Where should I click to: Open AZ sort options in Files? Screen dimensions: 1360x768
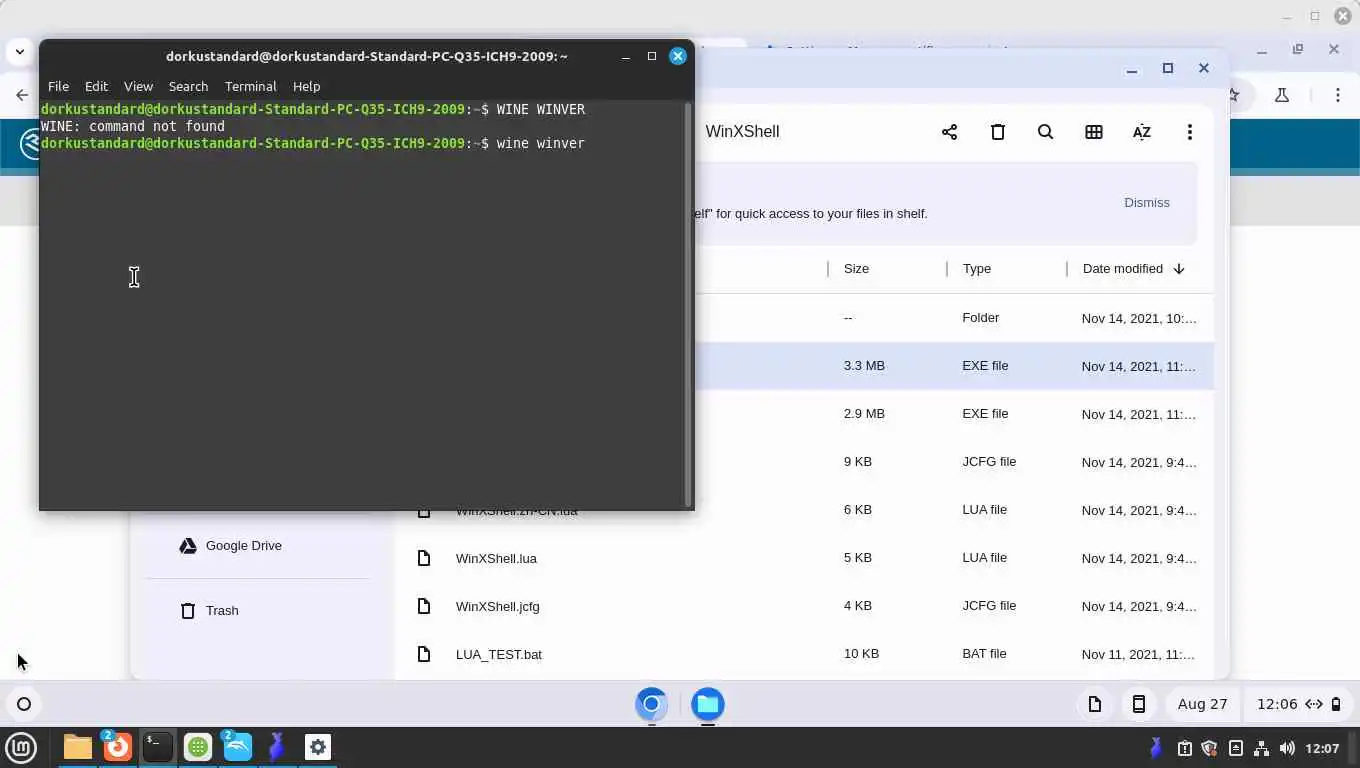[1141, 132]
